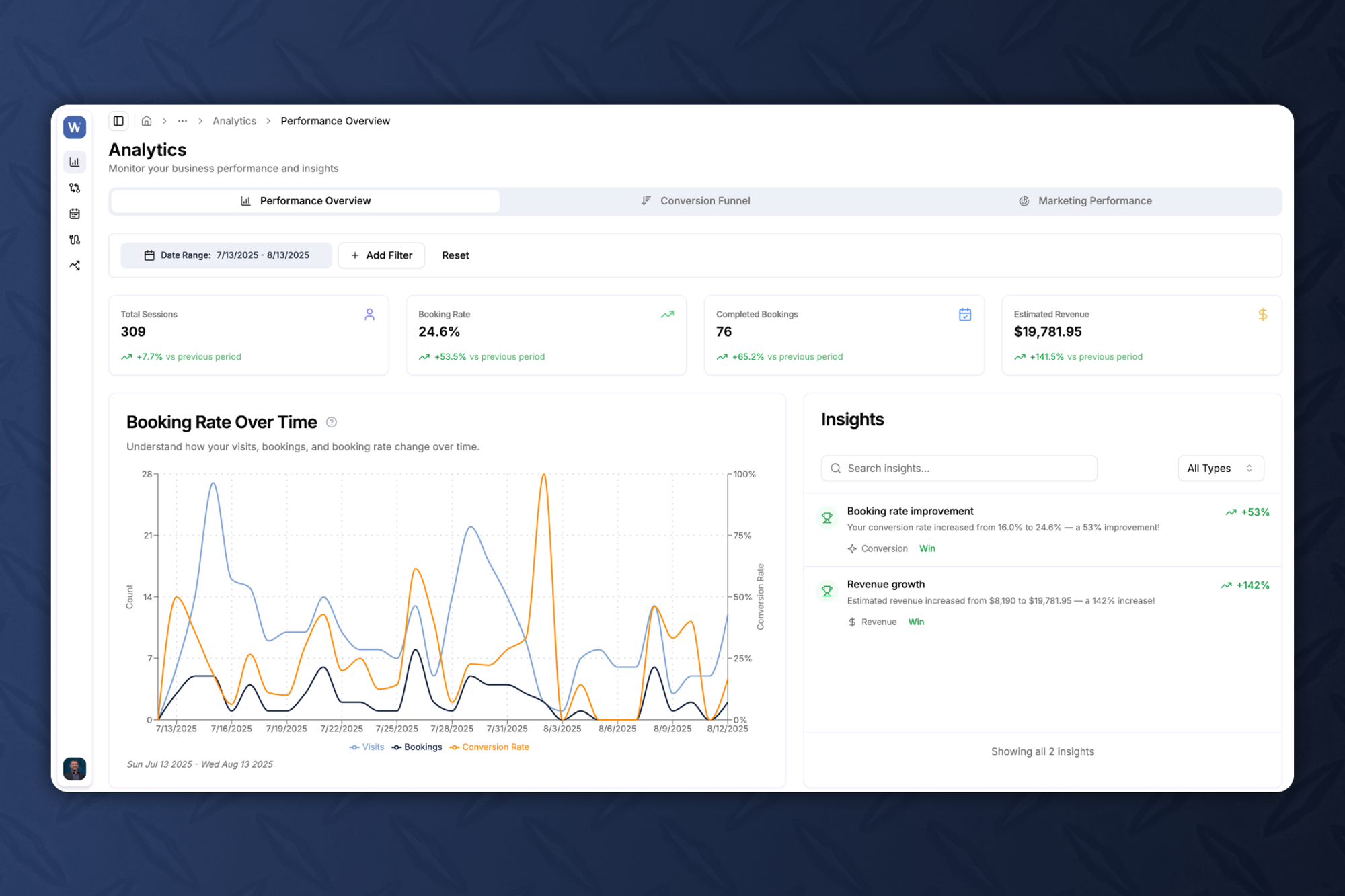
Task: Open the Analytics breadcrumb link
Action: (x=234, y=121)
